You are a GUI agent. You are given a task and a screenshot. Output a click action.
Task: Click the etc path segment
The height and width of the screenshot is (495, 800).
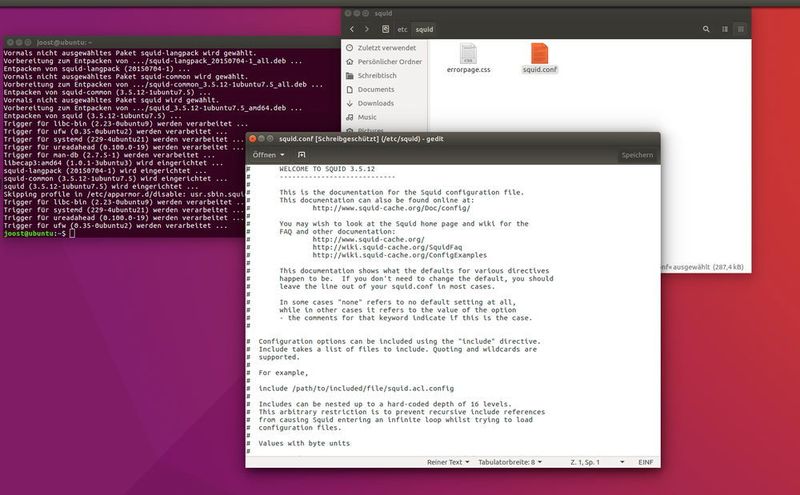[x=403, y=29]
